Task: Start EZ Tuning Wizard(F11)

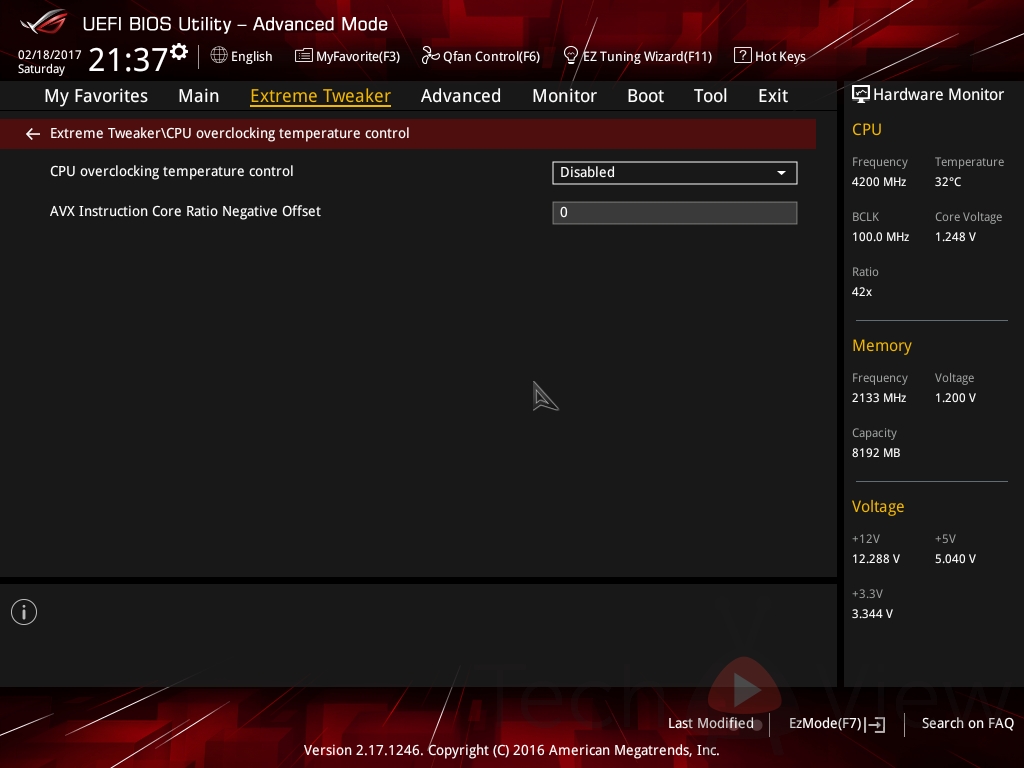Action: [638, 56]
